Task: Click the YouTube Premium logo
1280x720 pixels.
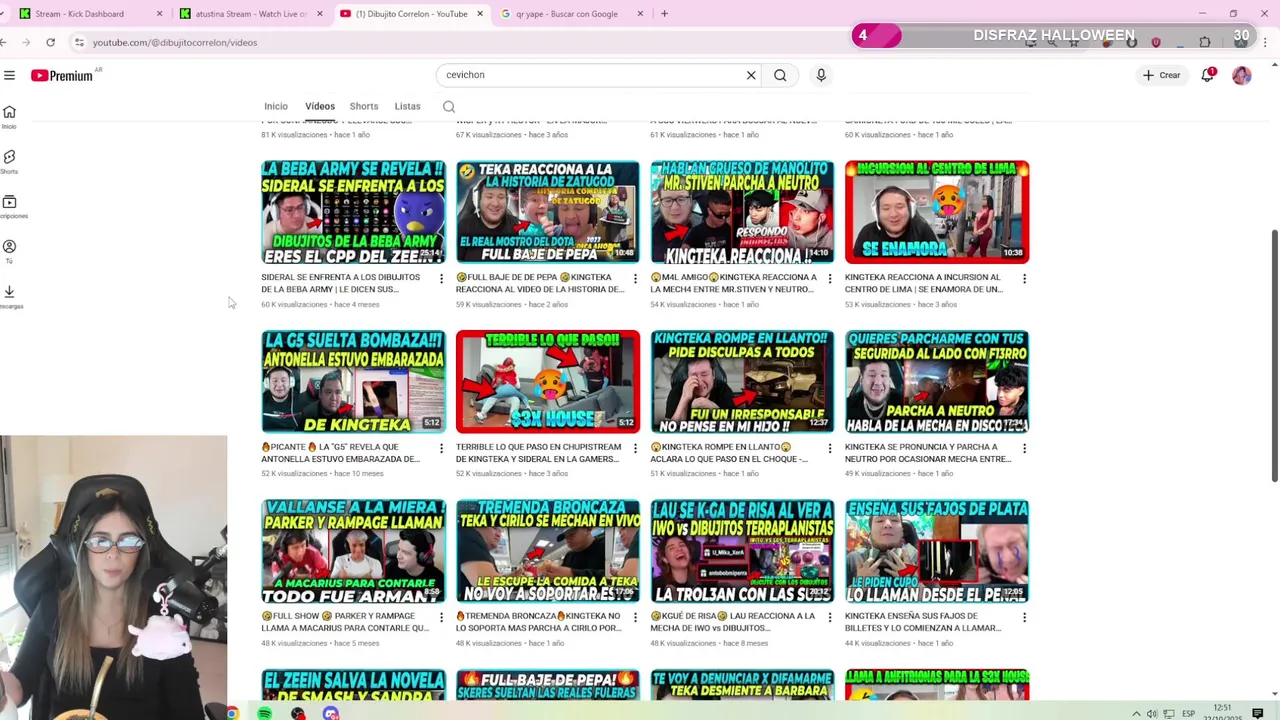Action: [62, 75]
